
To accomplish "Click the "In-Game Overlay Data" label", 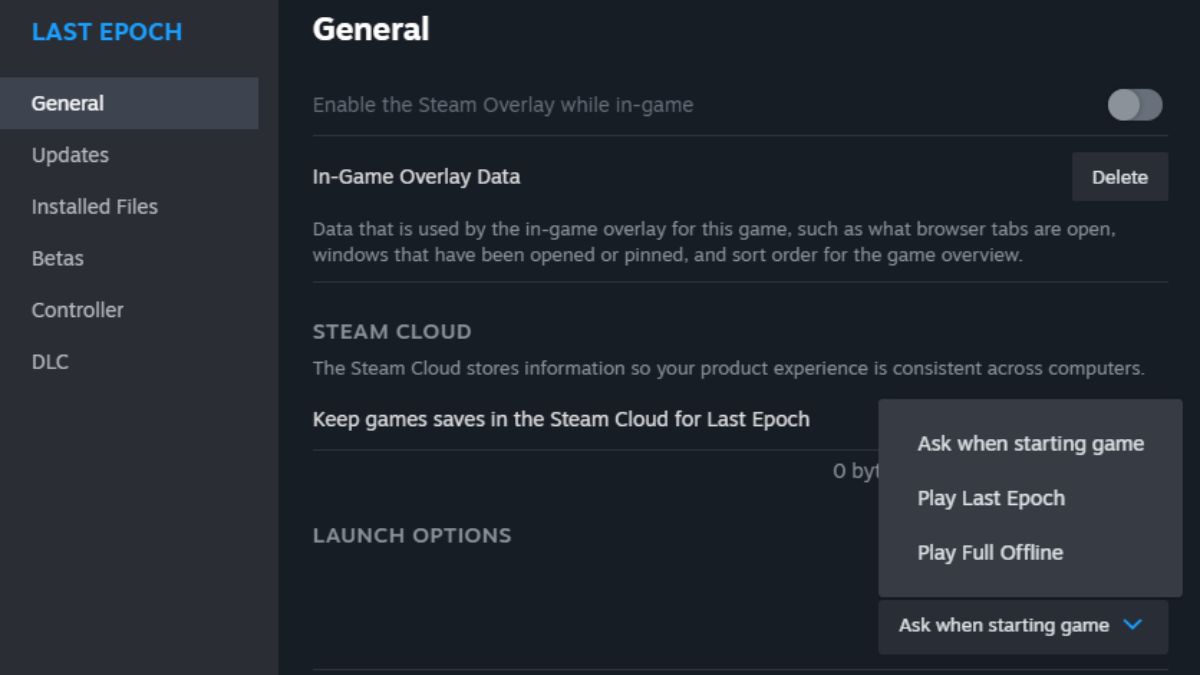I will point(416,177).
